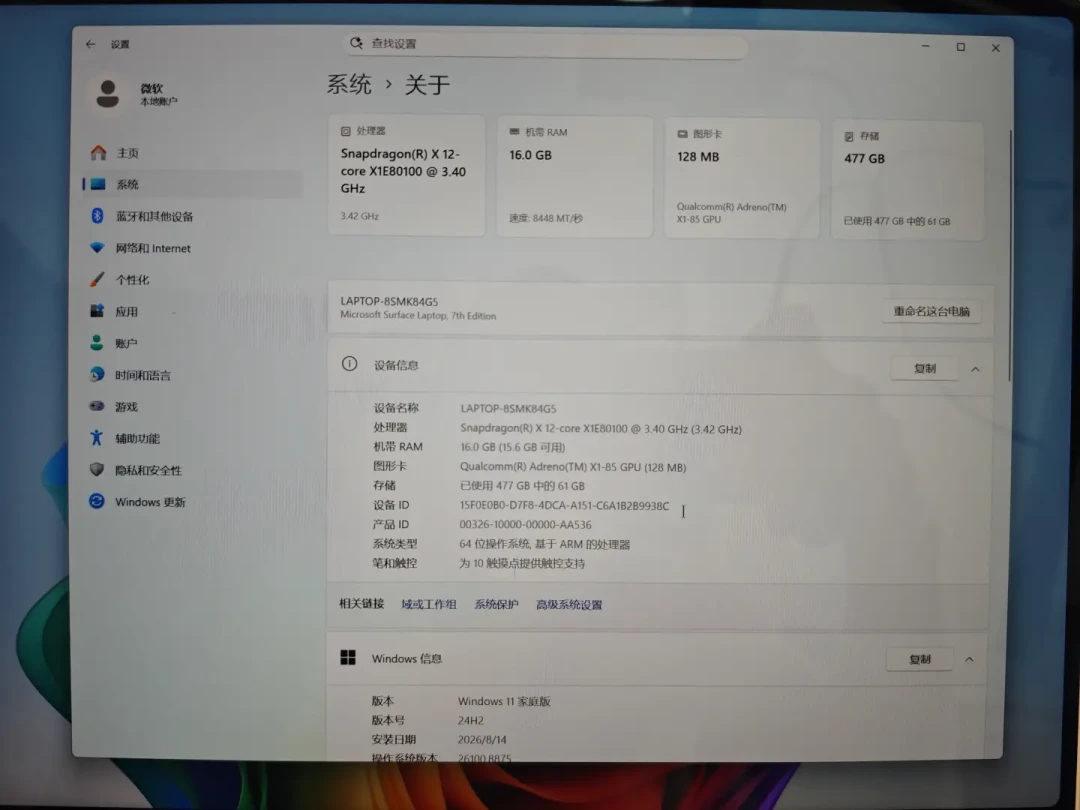Click the device info circle icon
Image resolution: width=1080 pixels, height=810 pixels.
tap(349, 364)
